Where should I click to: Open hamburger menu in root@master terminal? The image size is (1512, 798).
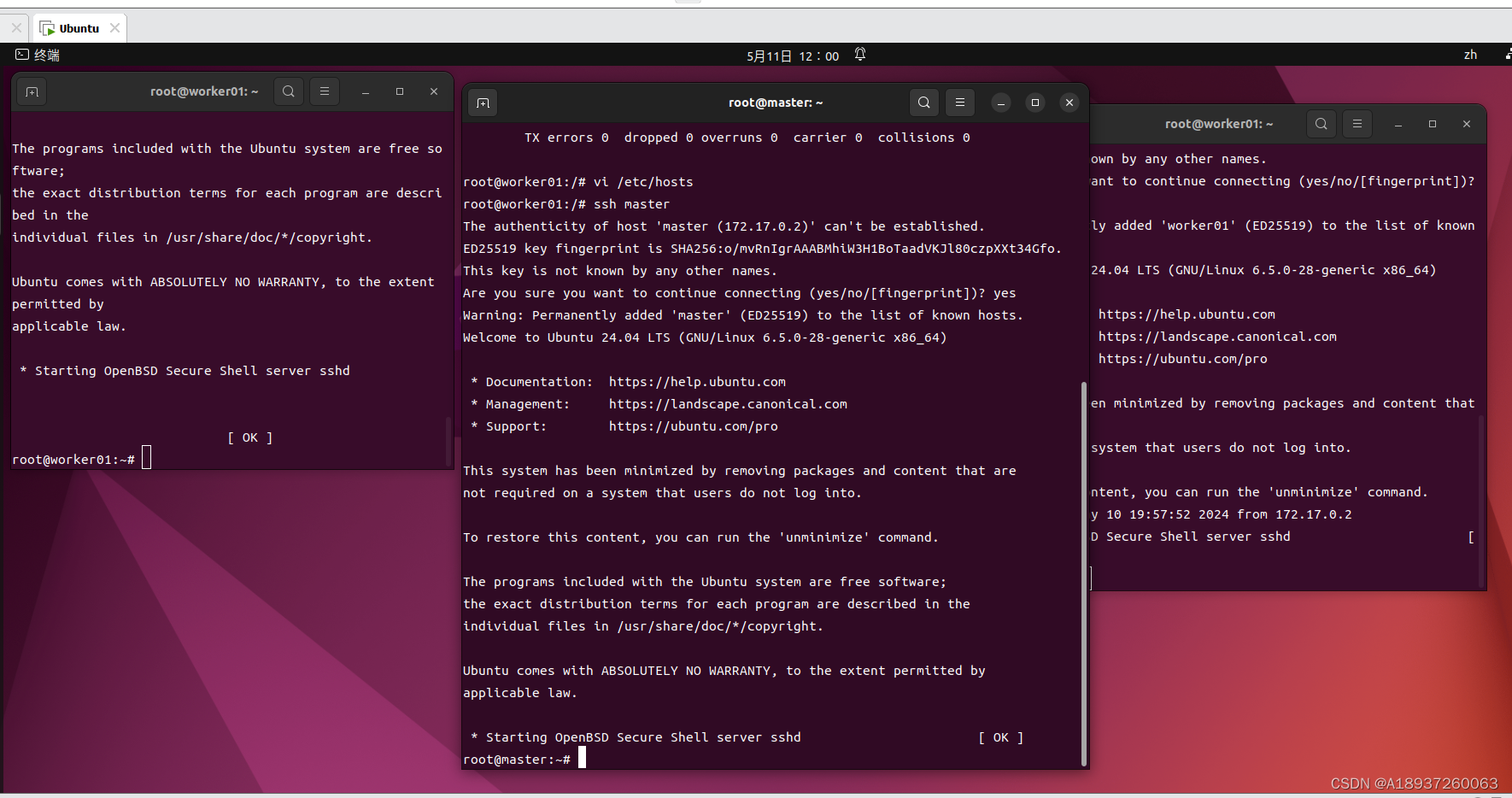click(959, 103)
